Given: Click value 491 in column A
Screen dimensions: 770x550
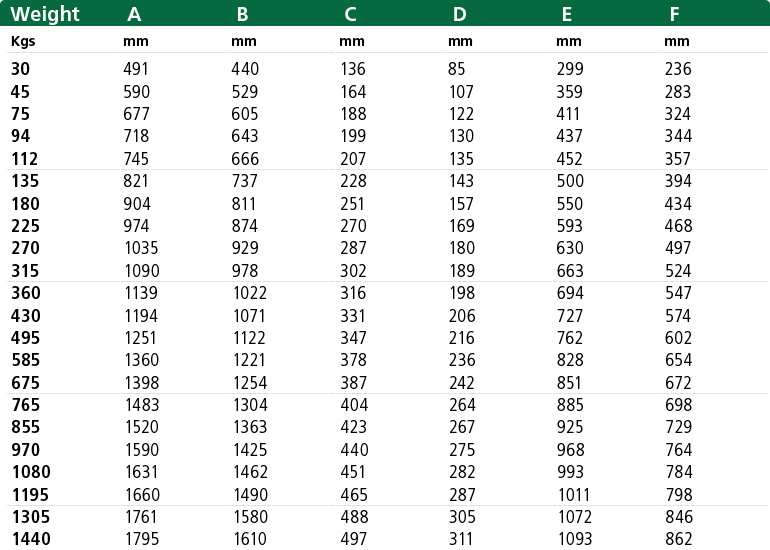Looking at the screenshot, I should [136, 69].
